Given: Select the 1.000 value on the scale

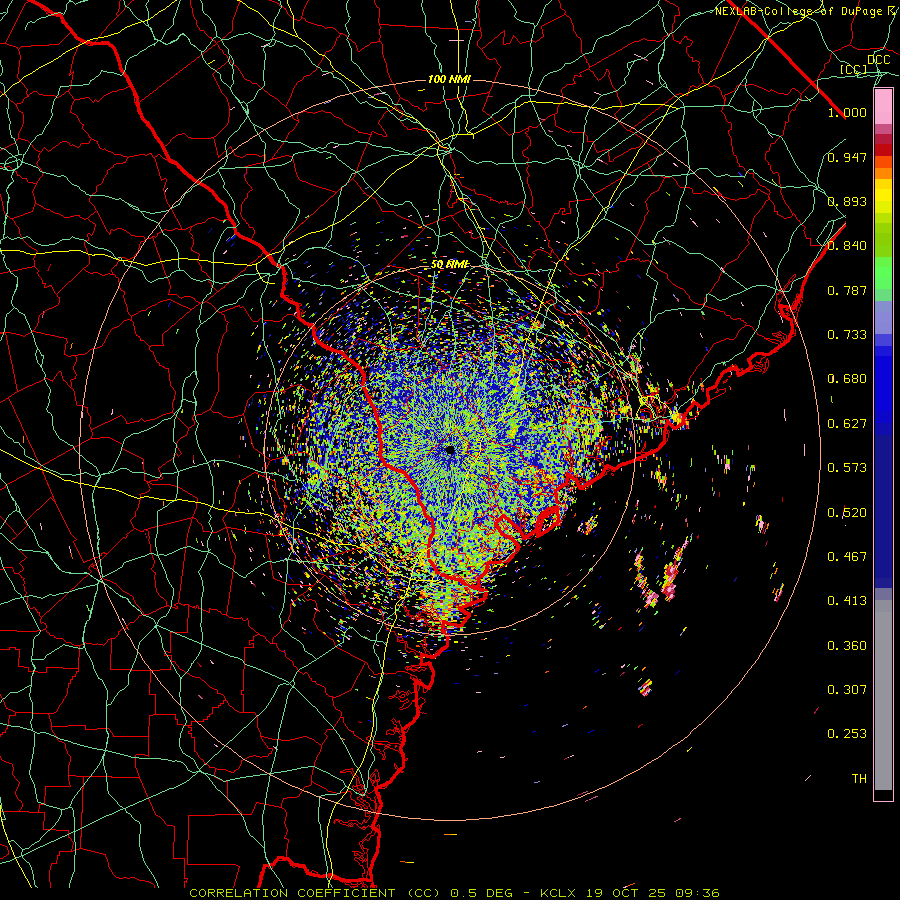Looking at the screenshot, I should [x=847, y=112].
